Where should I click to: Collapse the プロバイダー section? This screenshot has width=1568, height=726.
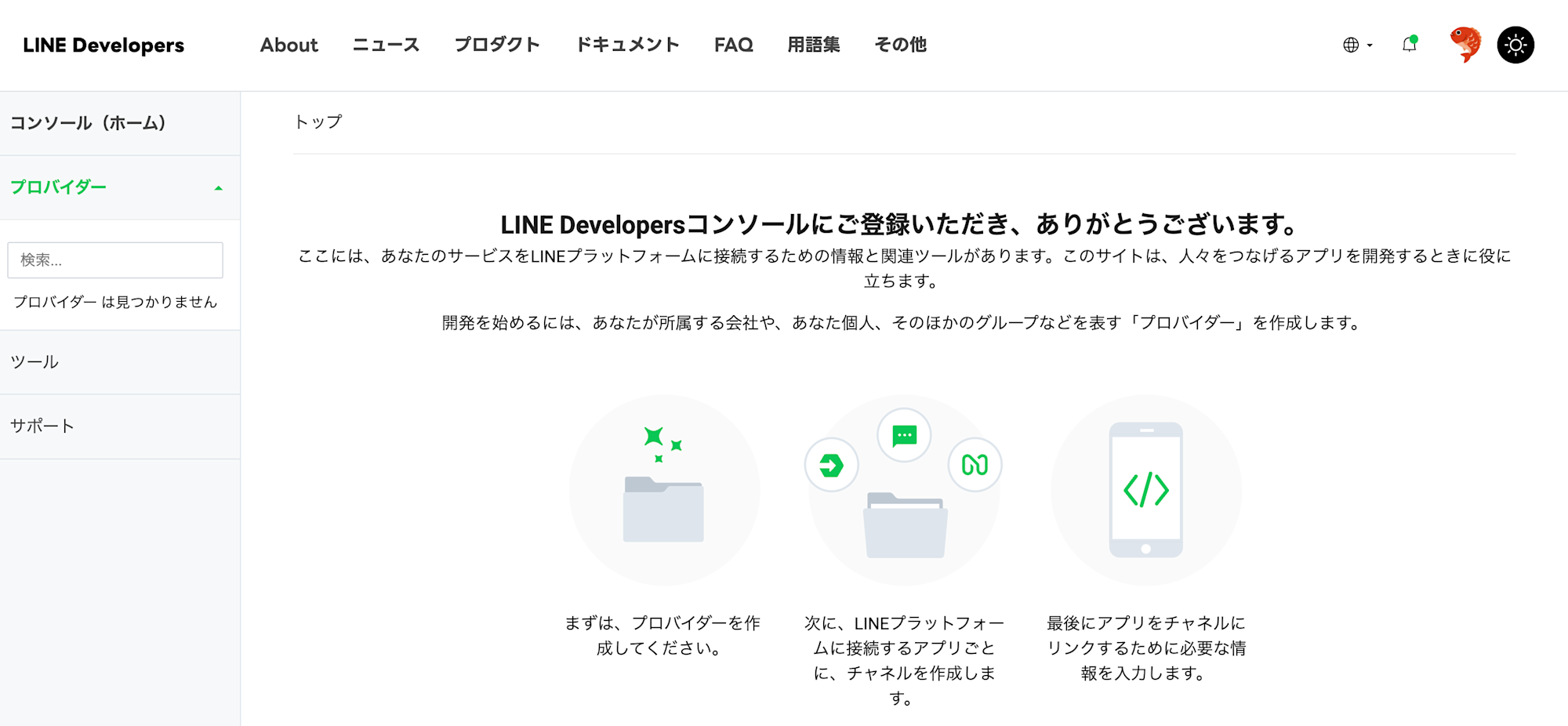pyautogui.click(x=218, y=187)
